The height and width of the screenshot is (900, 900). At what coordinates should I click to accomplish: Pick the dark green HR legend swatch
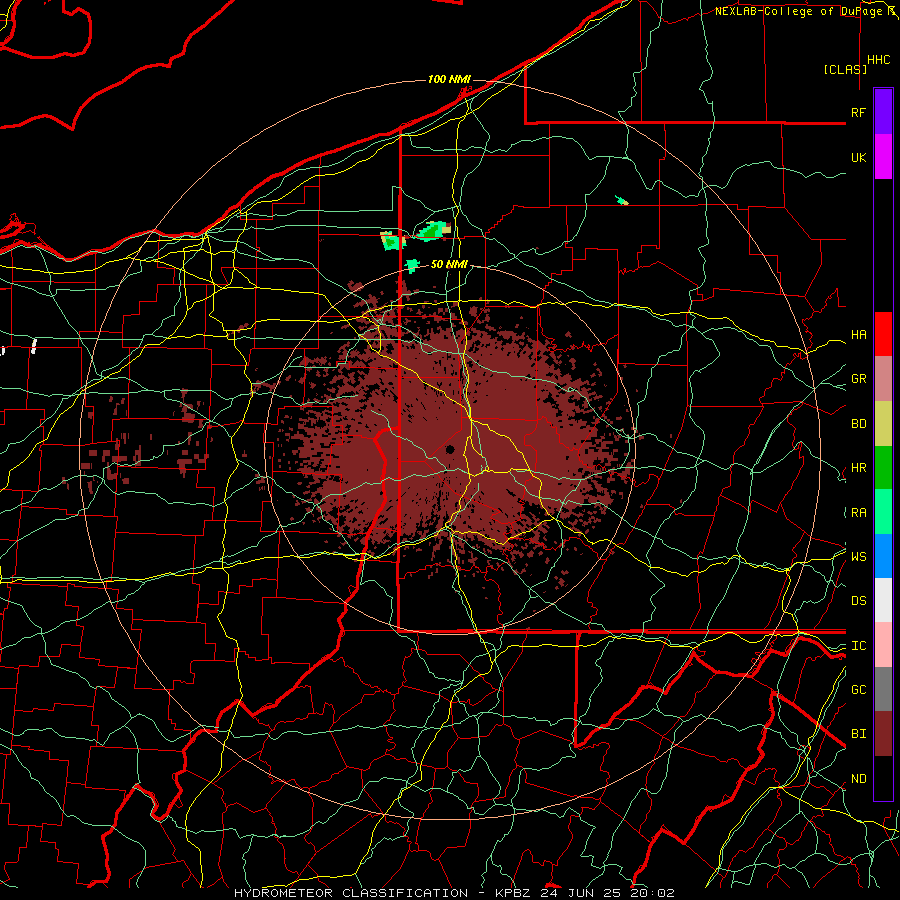click(x=883, y=468)
